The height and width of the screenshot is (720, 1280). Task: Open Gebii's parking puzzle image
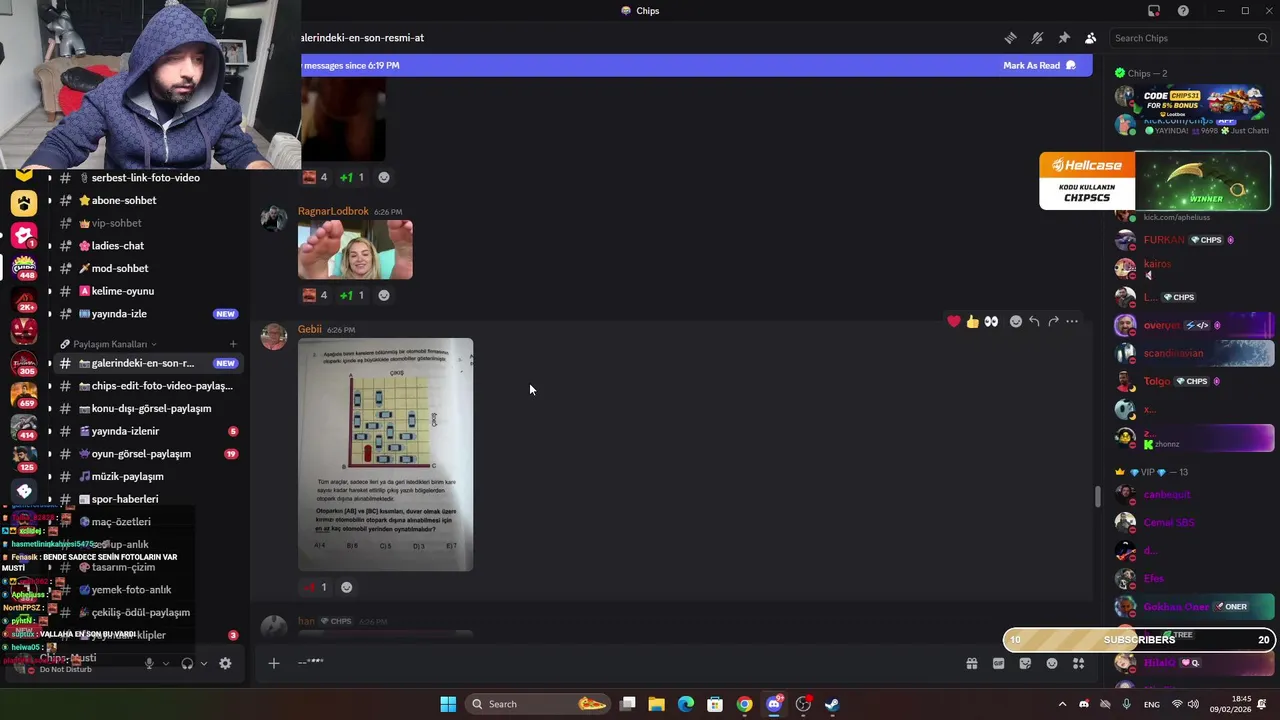[x=385, y=455]
